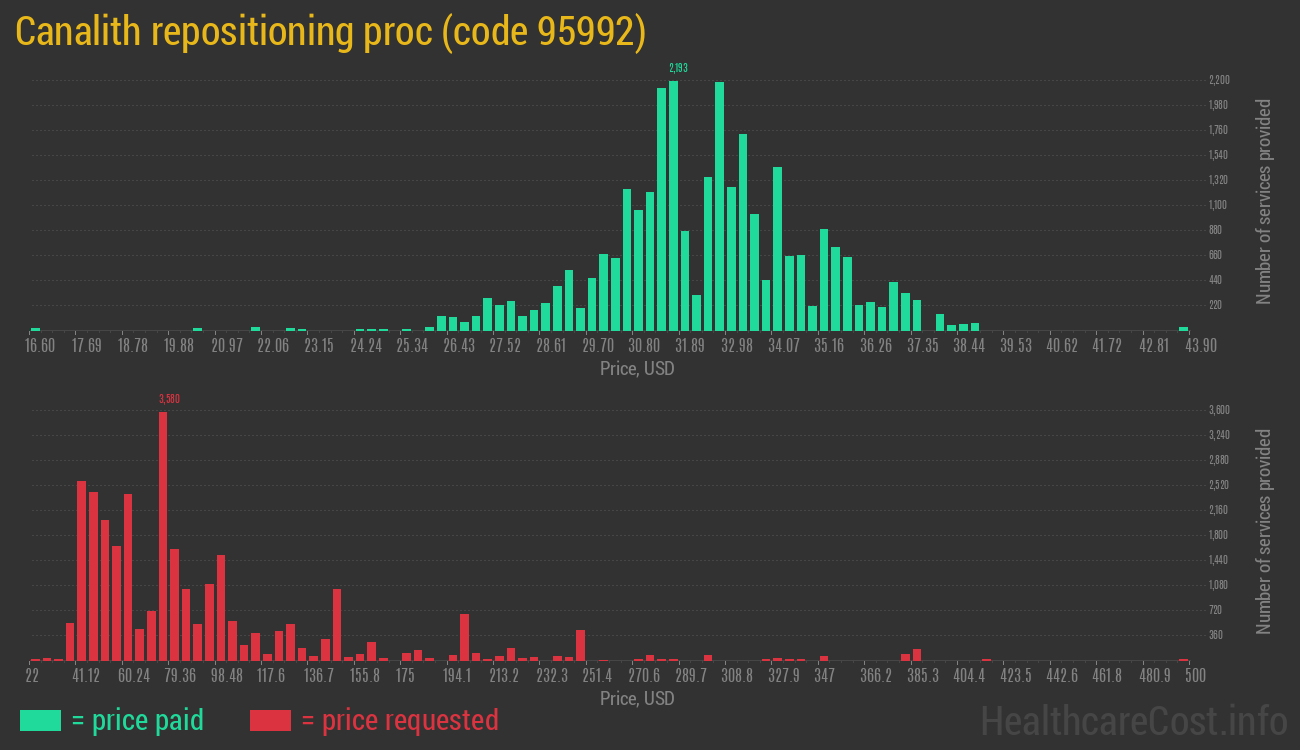Image resolution: width=1300 pixels, height=750 pixels.
Task: Click the small green bar above 43.90
Action: tap(1183, 328)
